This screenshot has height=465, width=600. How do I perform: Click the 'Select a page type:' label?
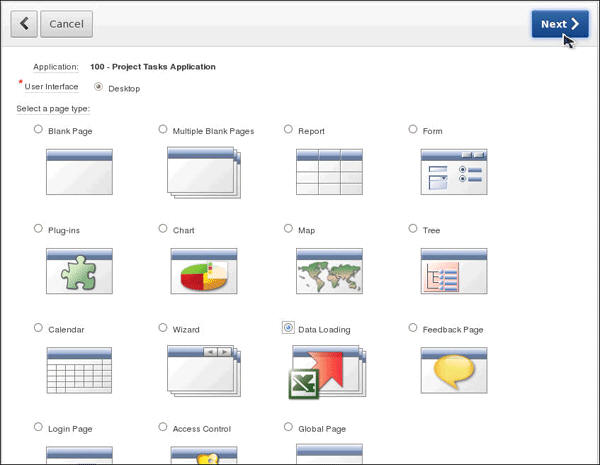coord(53,109)
